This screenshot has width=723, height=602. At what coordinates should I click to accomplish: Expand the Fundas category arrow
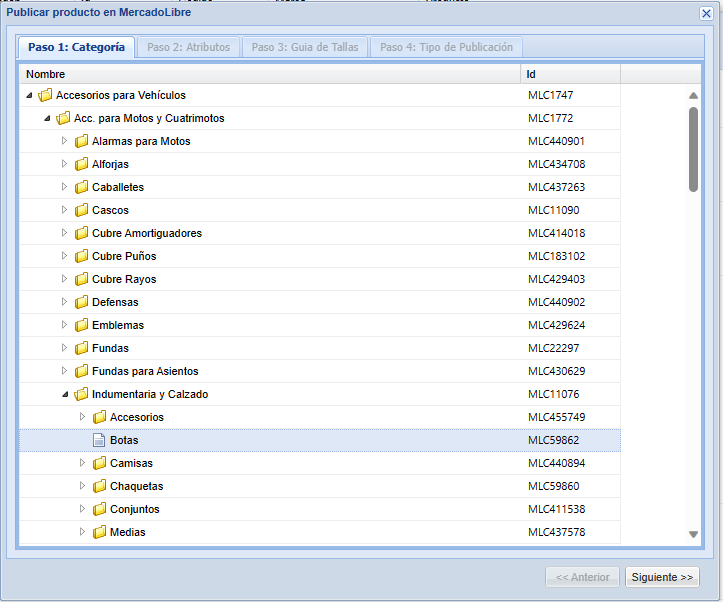pyautogui.click(x=65, y=348)
